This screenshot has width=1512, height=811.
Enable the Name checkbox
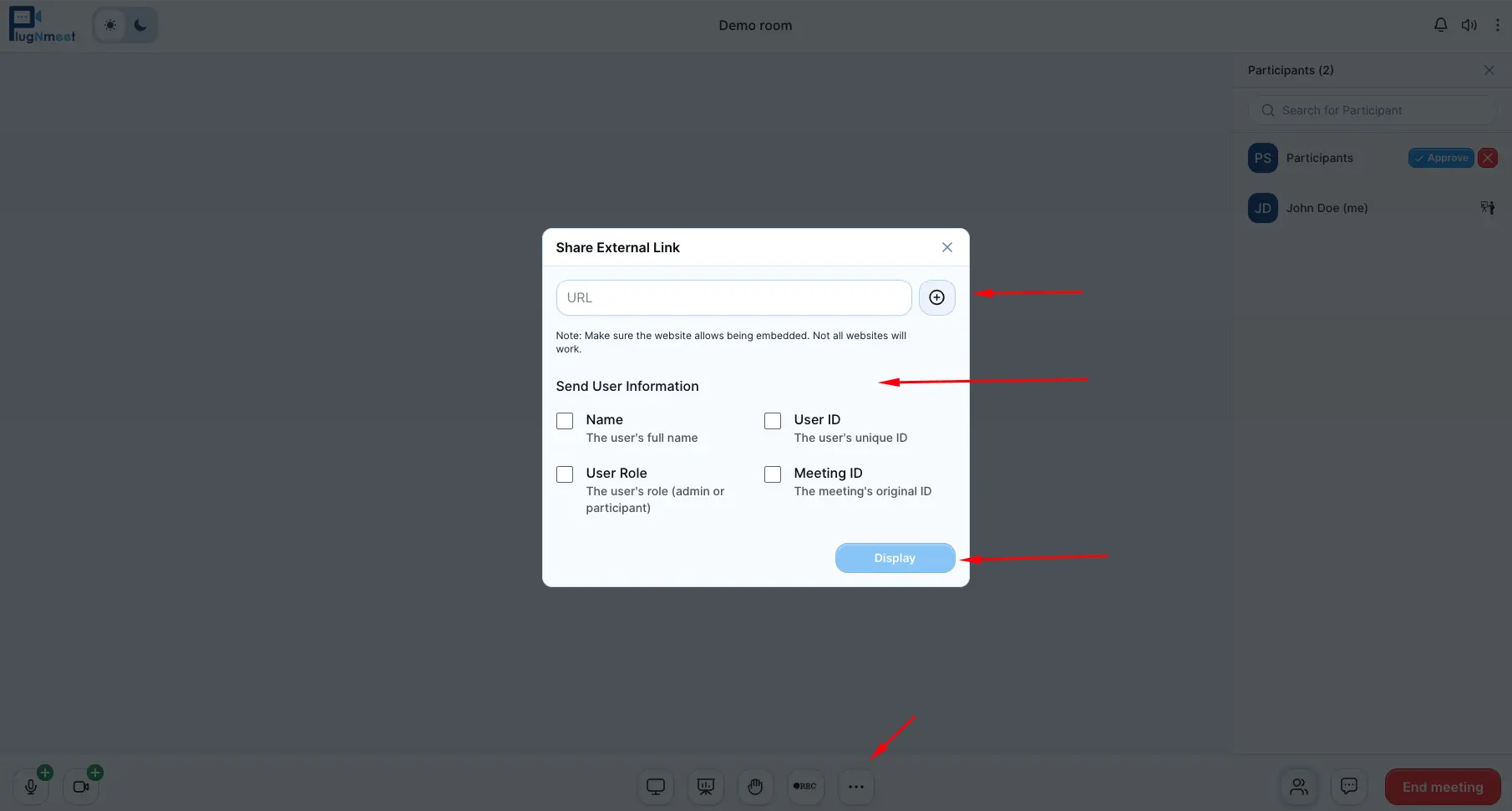point(564,420)
